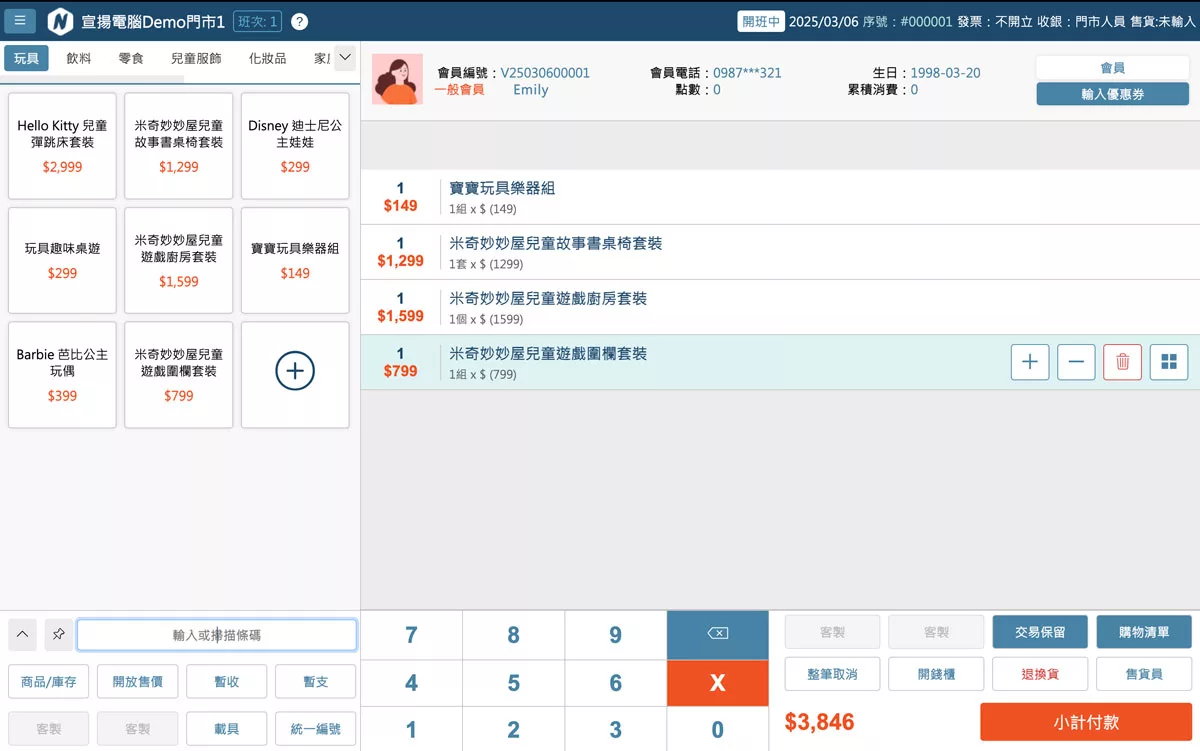
Task: Click the backspace key on the keypad
Action: pyautogui.click(x=717, y=634)
